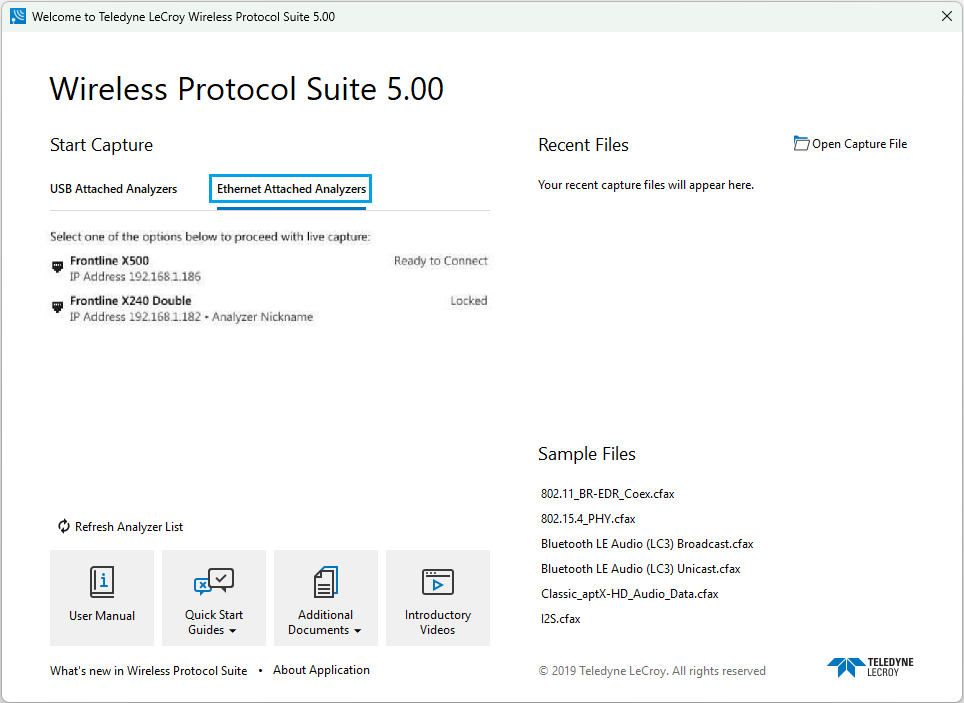Click the refresh arrows icon

point(64,526)
